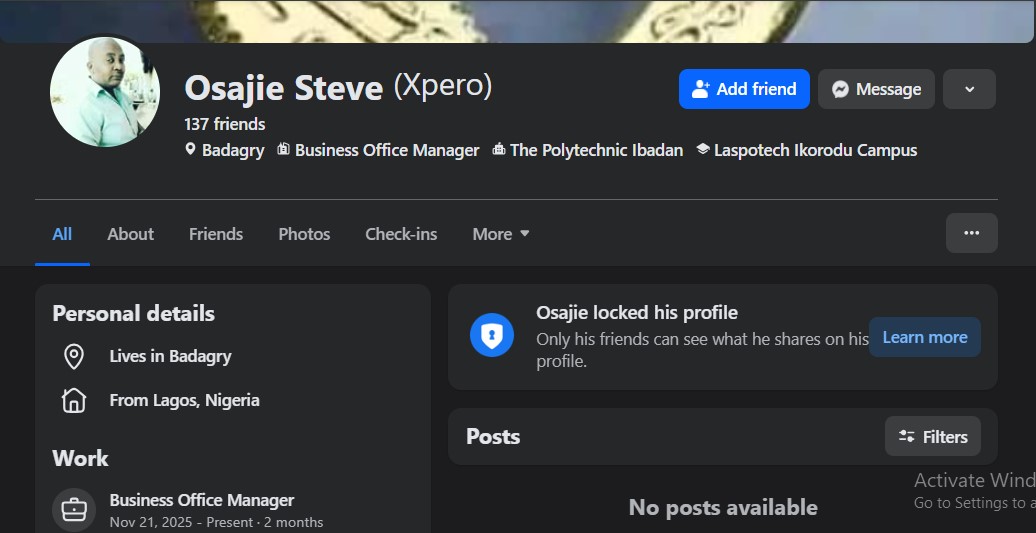Send a message via Message button
1036x533 pixels.
tap(876, 89)
